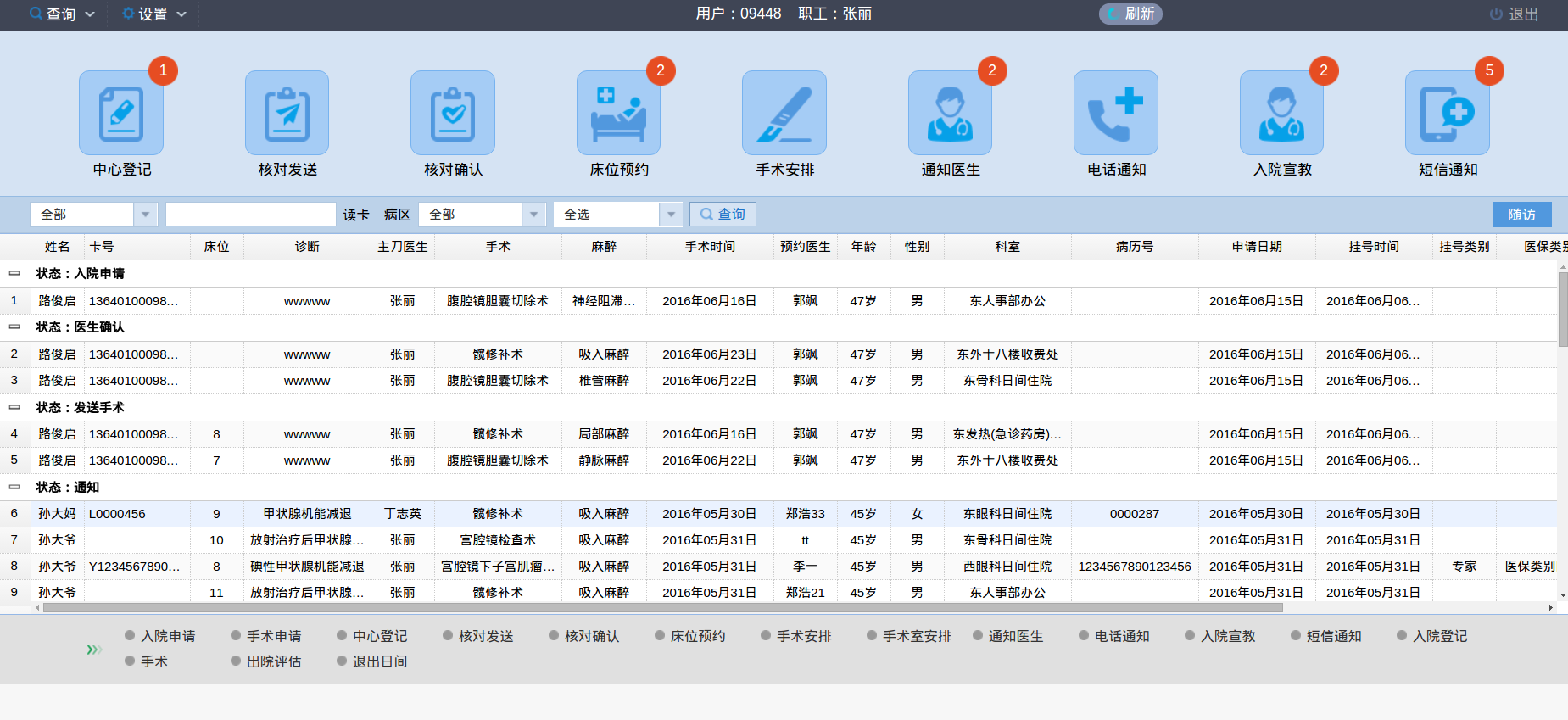1568x720 pixels.
Task: Select the 床位预约 status legend dot
Action: coord(660,635)
